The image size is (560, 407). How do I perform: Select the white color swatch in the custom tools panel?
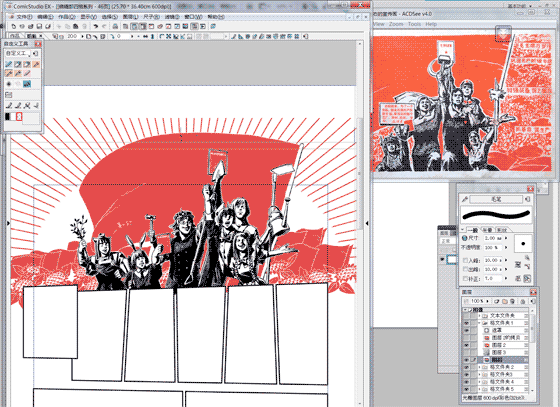(13, 117)
